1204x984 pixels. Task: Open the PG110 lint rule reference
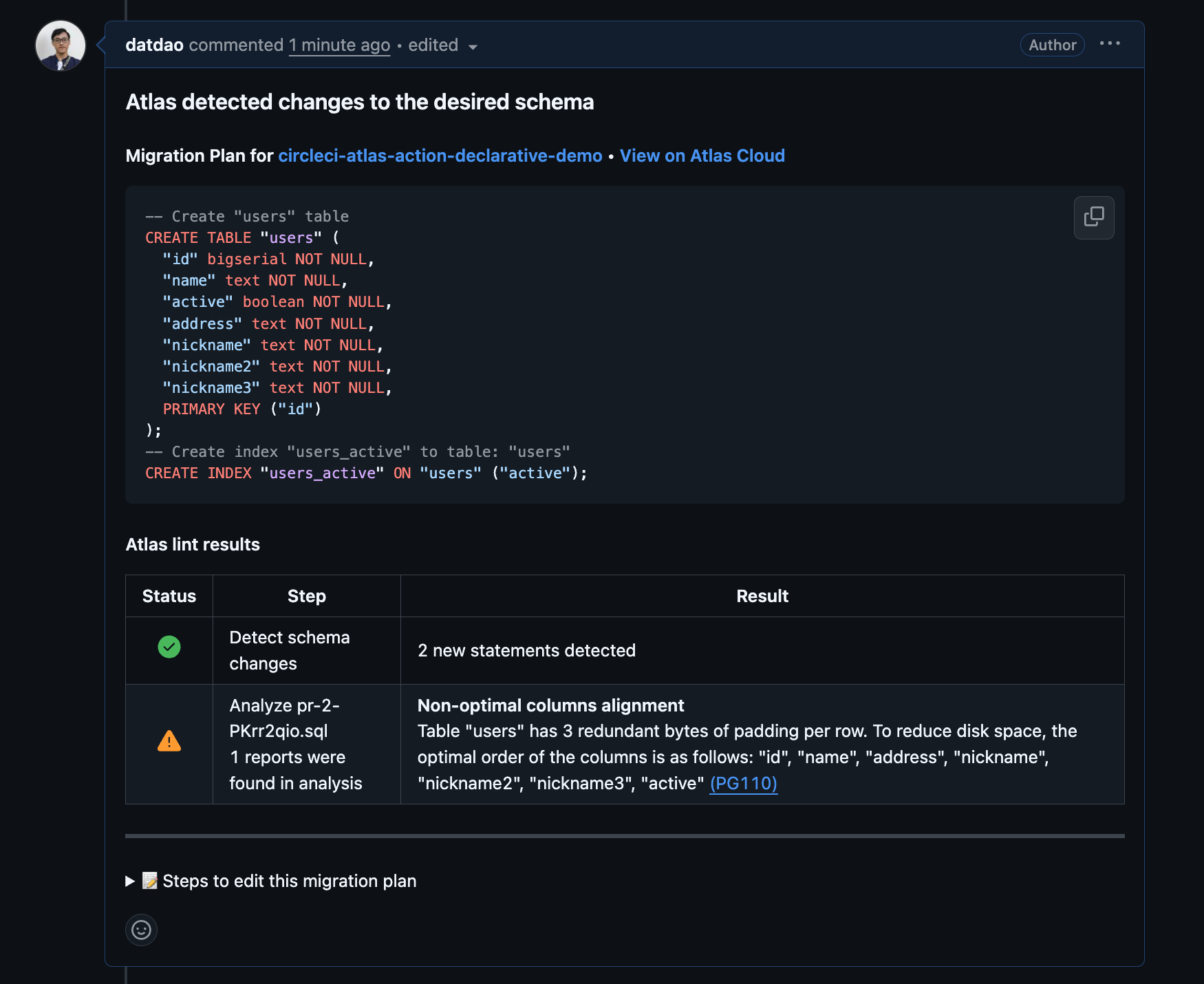tap(743, 783)
